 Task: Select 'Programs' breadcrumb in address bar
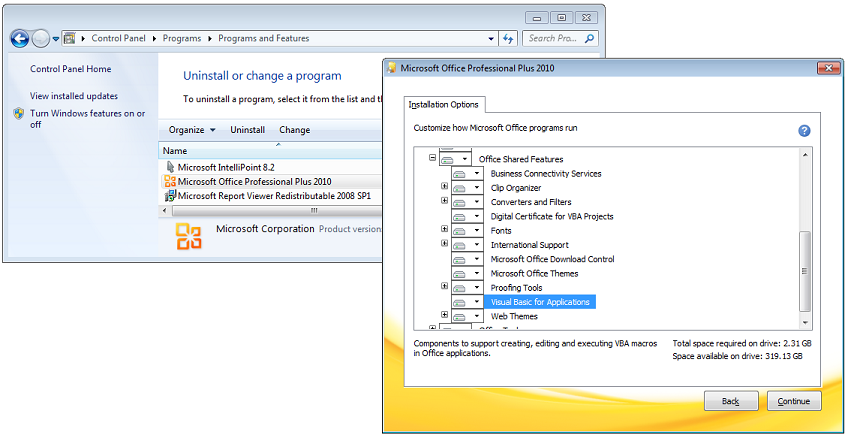pos(182,38)
